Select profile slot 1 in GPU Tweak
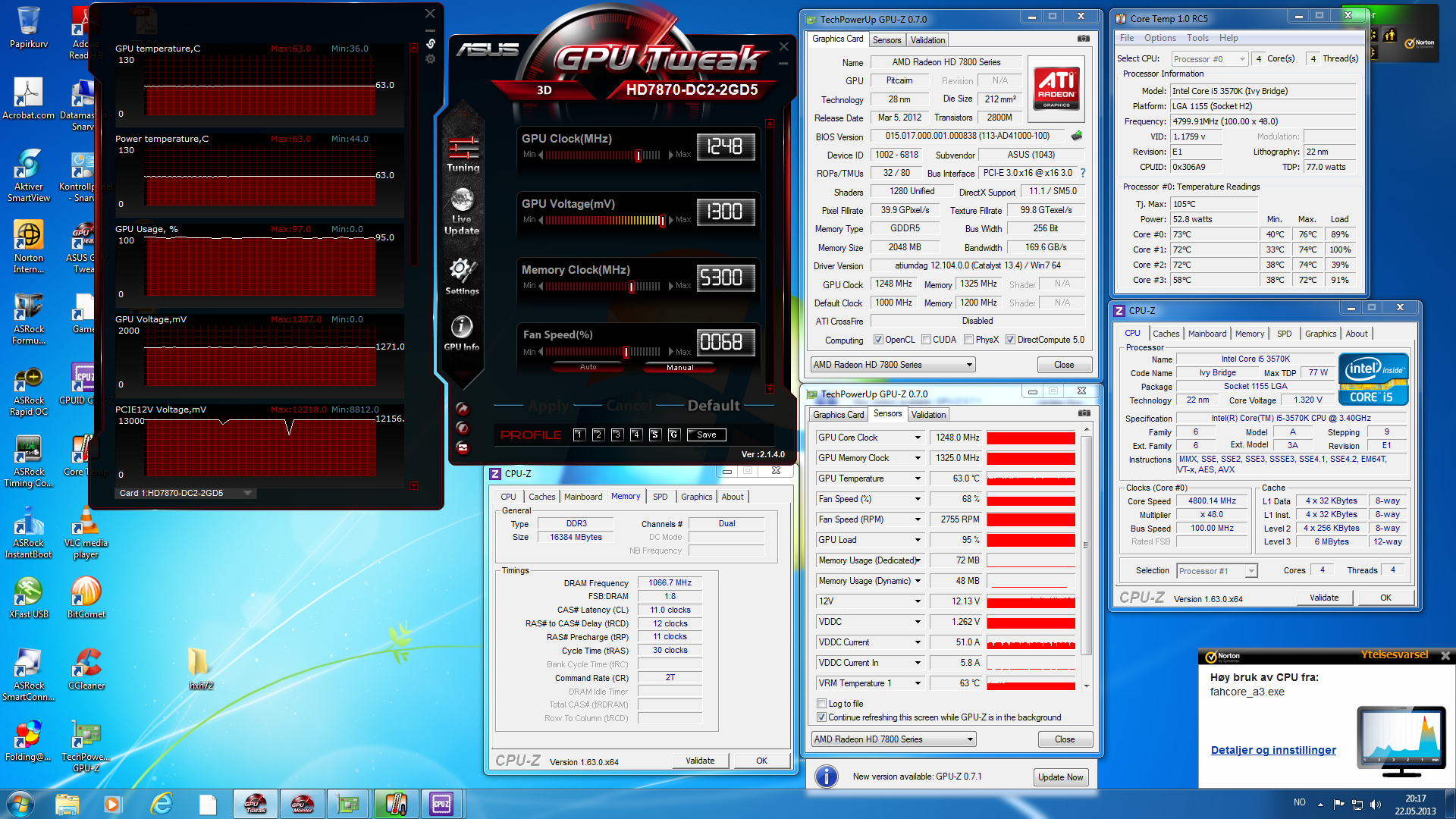The width and height of the screenshot is (1456, 819). click(579, 435)
